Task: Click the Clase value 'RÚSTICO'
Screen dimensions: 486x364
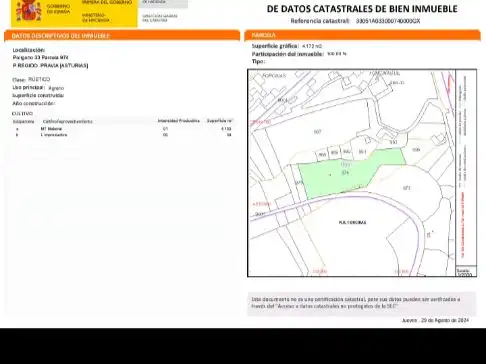Action: (x=39, y=79)
